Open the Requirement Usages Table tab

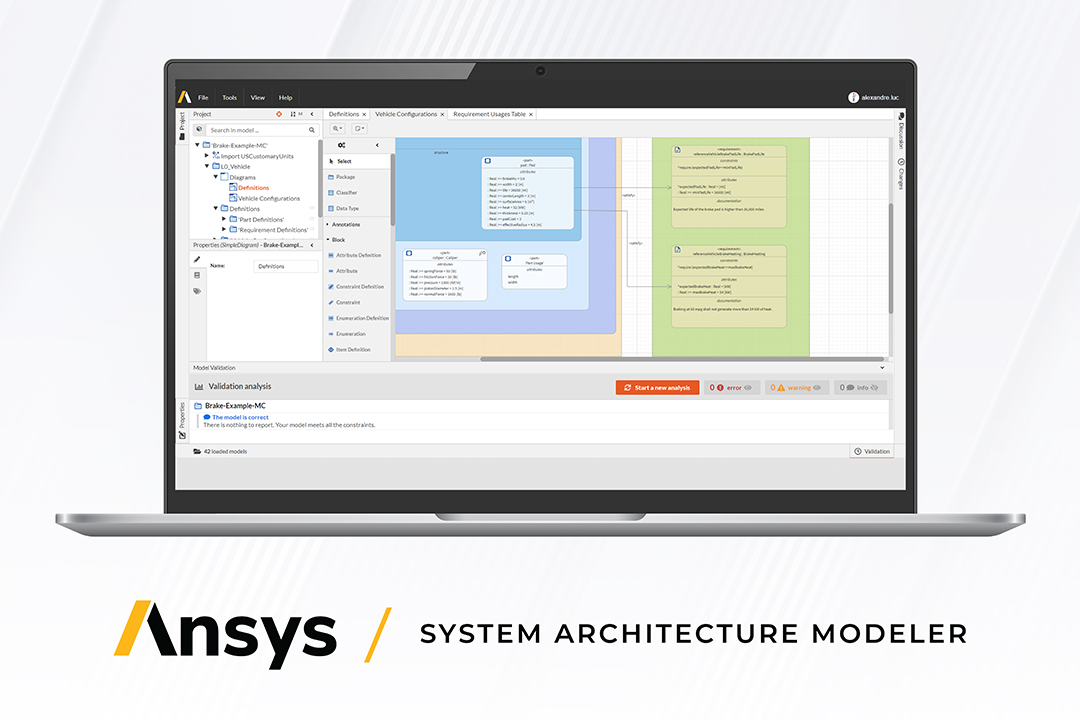click(x=491, y=115)
